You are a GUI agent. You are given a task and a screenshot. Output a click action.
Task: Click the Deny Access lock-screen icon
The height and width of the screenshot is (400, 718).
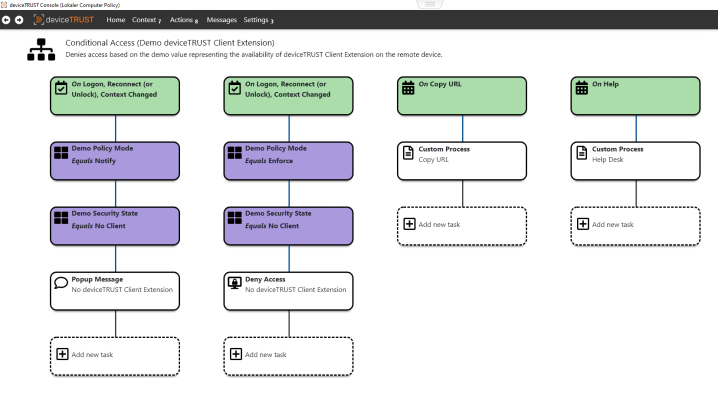(234, 283)
